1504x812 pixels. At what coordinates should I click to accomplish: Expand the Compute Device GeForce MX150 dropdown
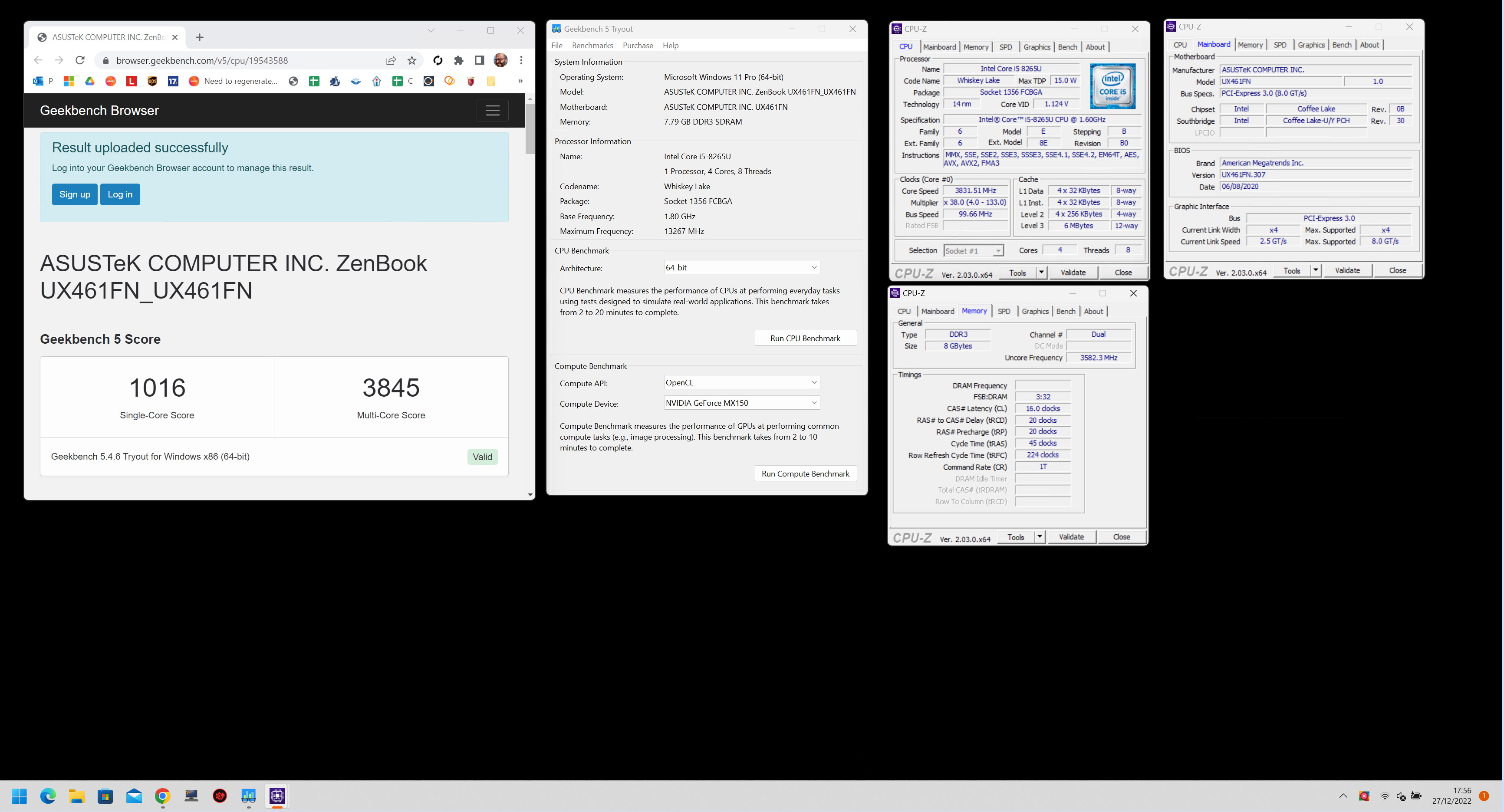[x=741, y=403]
